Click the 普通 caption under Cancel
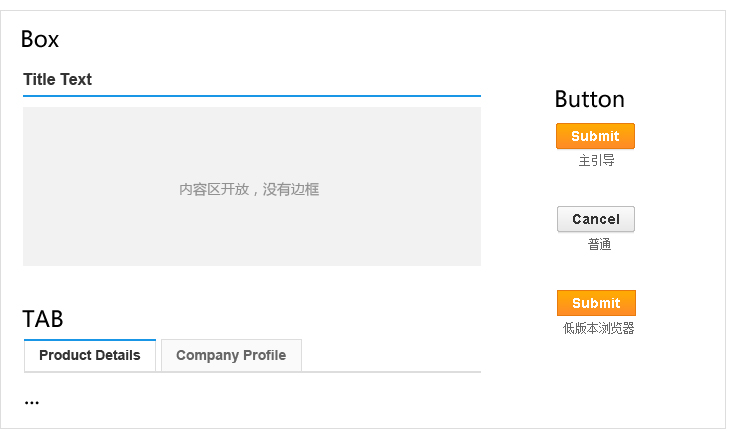The width and height of the screenshot is (730, 438). [x=599, y=245]
